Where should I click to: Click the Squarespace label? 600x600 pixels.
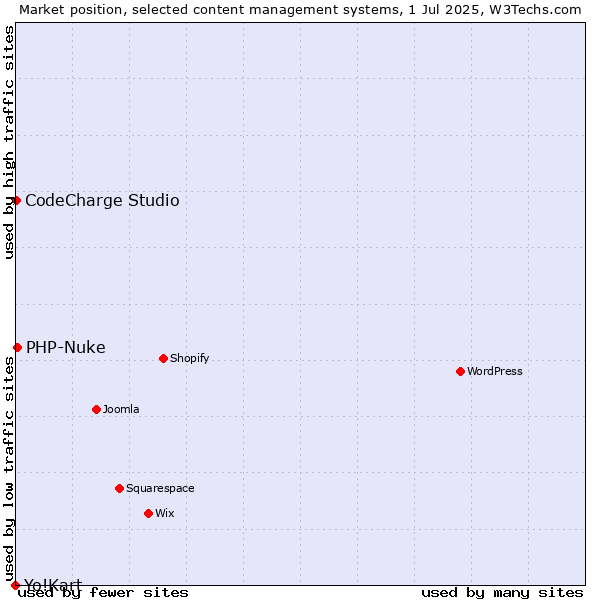pos(160,489)
